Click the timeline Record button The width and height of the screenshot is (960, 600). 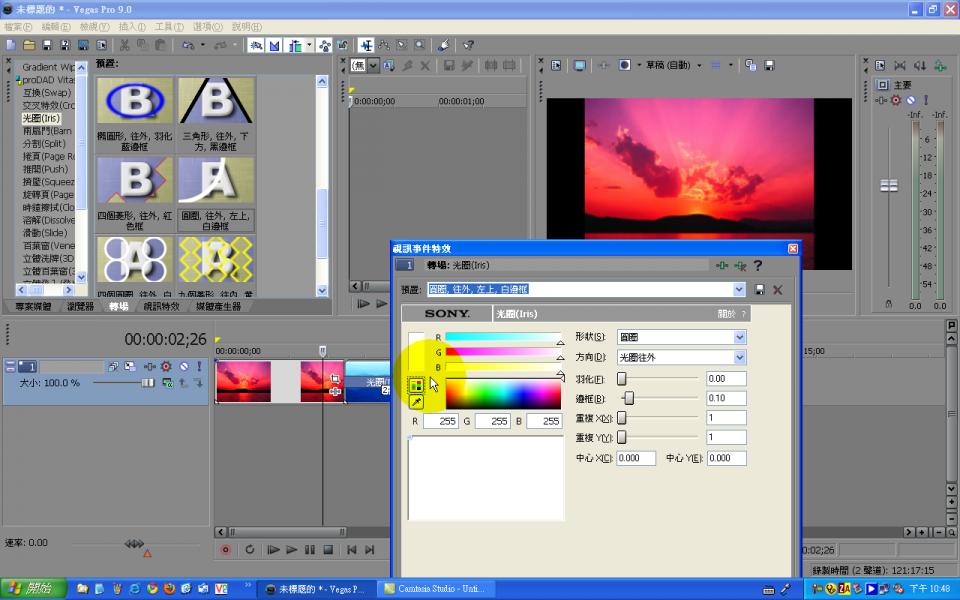[x=225, y=549]
